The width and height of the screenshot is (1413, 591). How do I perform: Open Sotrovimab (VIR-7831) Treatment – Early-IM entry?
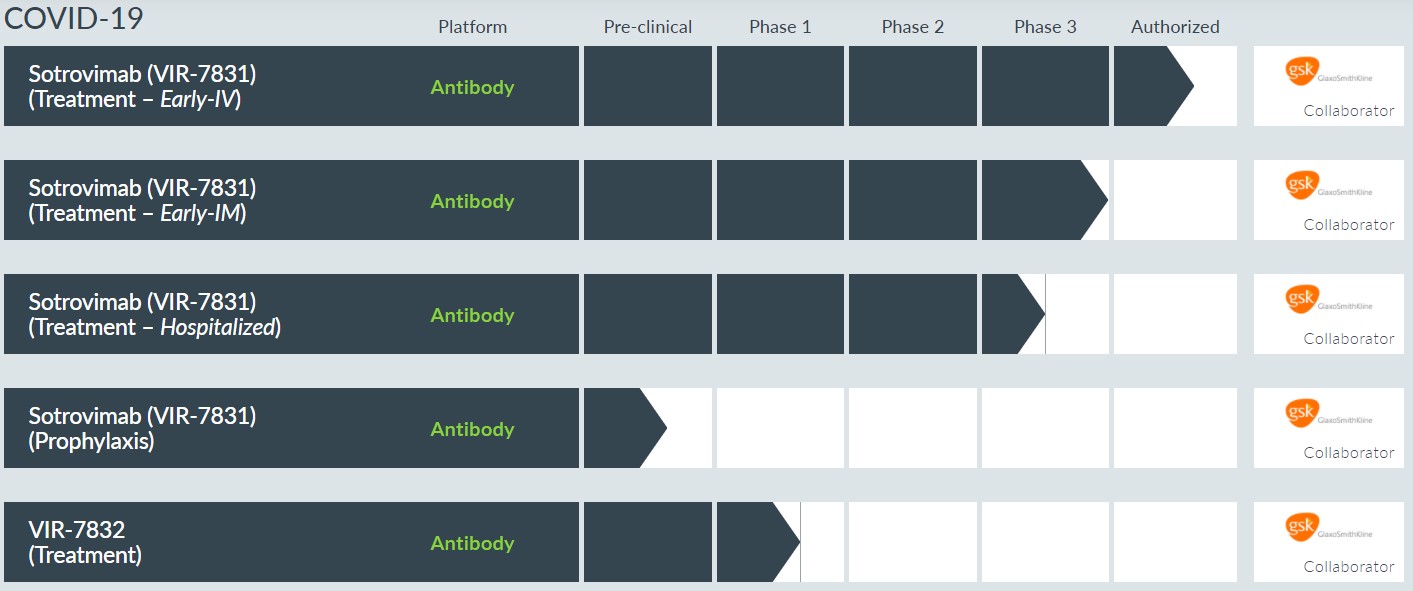142,201
